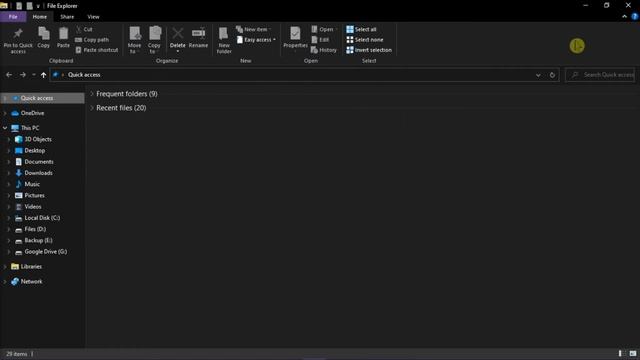Image resolution: width=640 pixels, height=360 pixels.
Task: Expand the OneDrive tree node
Action: (5, 113)
